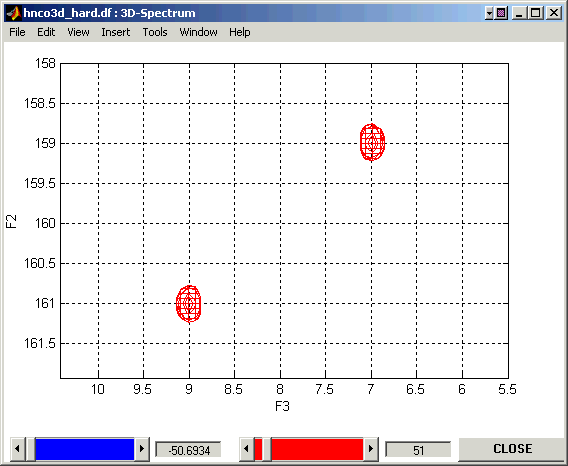Click the blue slider left arrow

(x=17, y=449)
